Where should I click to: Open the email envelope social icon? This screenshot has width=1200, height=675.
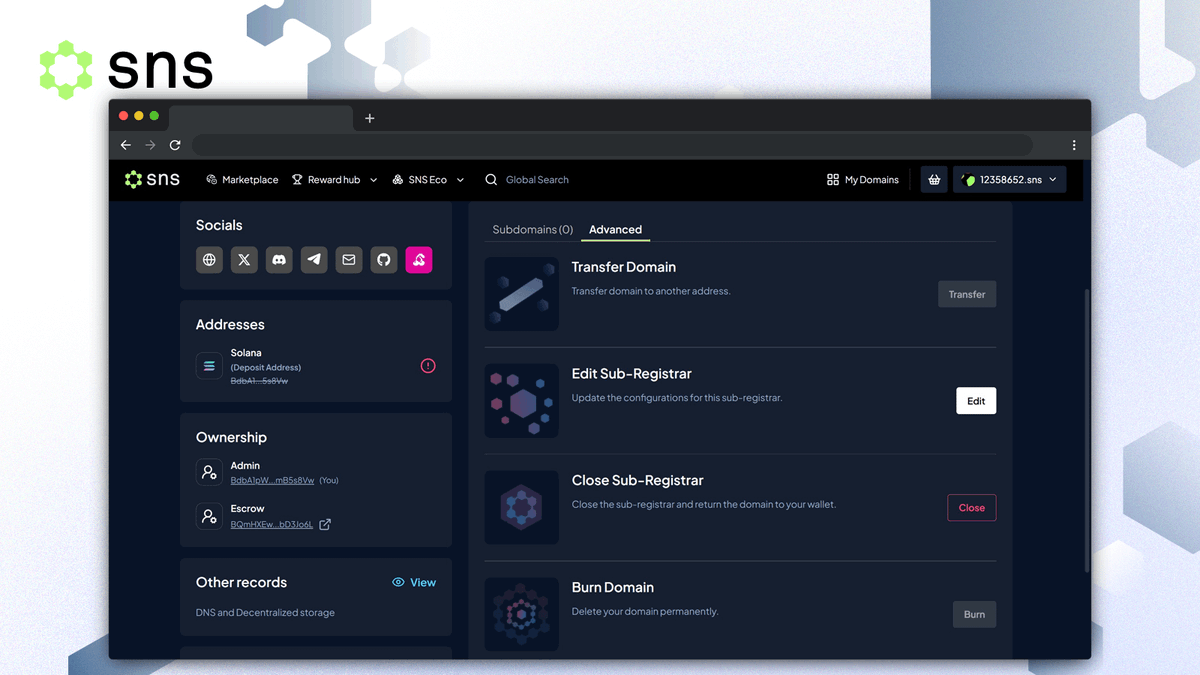(349, 260)
